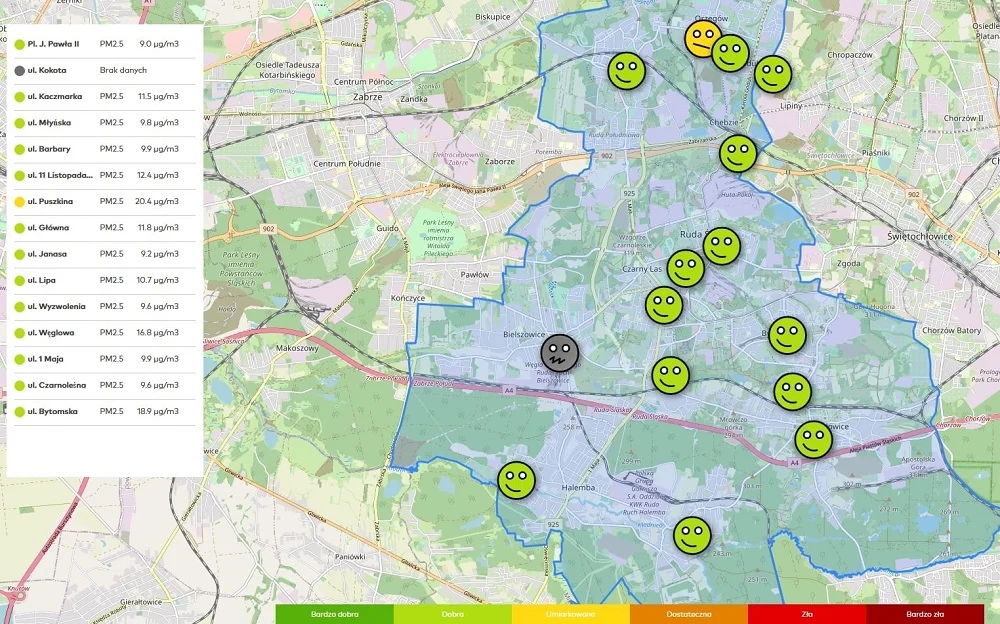Click the green smiley marker near Chebzie
Screen dimensions: 1000x624
737,155
